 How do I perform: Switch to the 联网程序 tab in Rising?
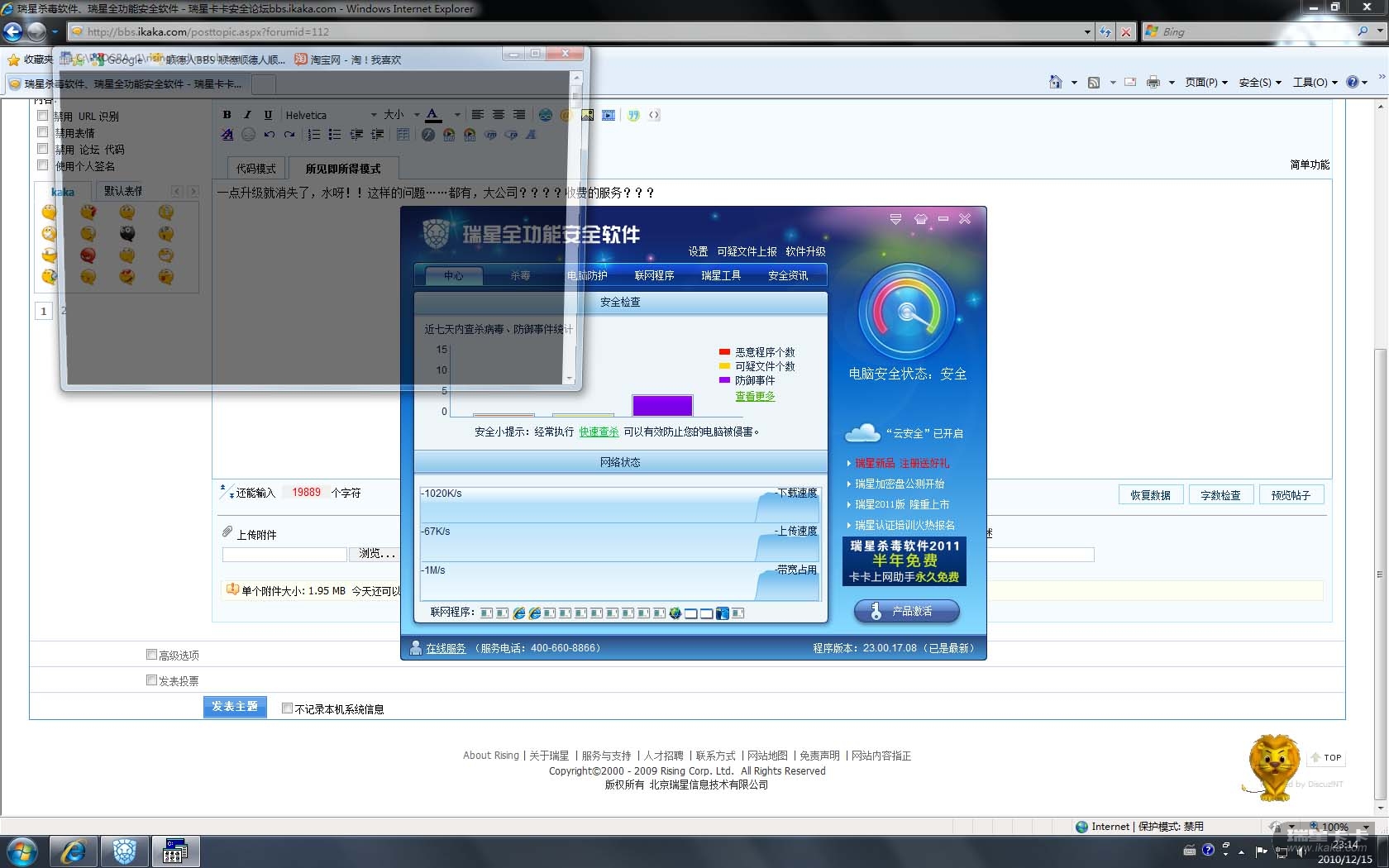(654, 275)
